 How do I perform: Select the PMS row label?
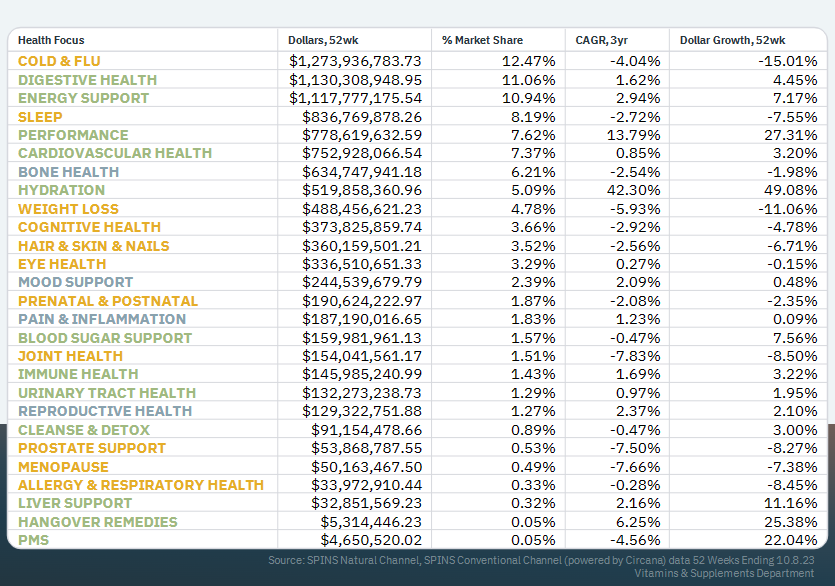click(x=33, y=540)
